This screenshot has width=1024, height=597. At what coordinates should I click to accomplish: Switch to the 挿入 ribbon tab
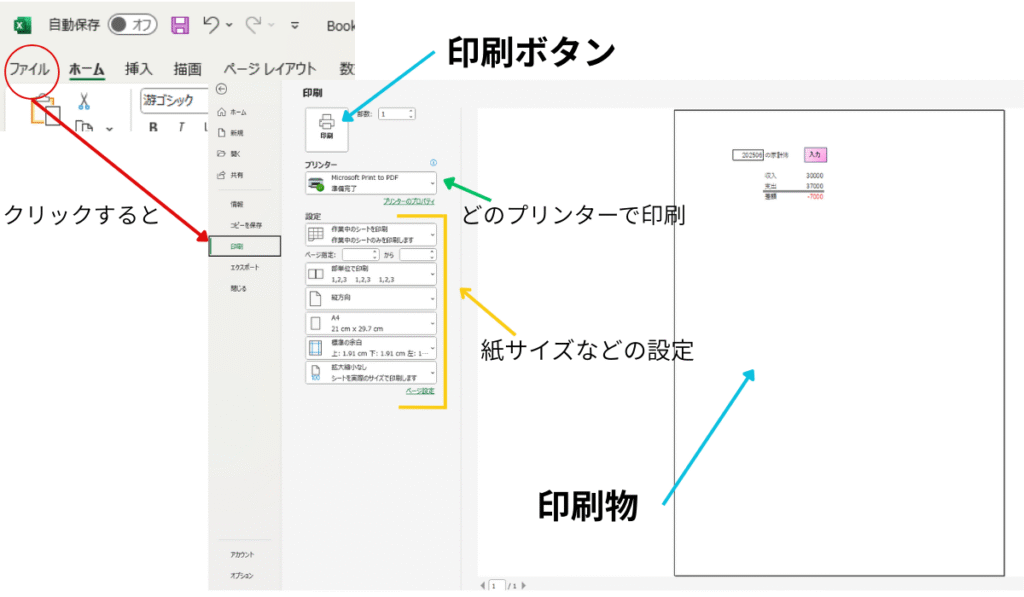[138, 69]
